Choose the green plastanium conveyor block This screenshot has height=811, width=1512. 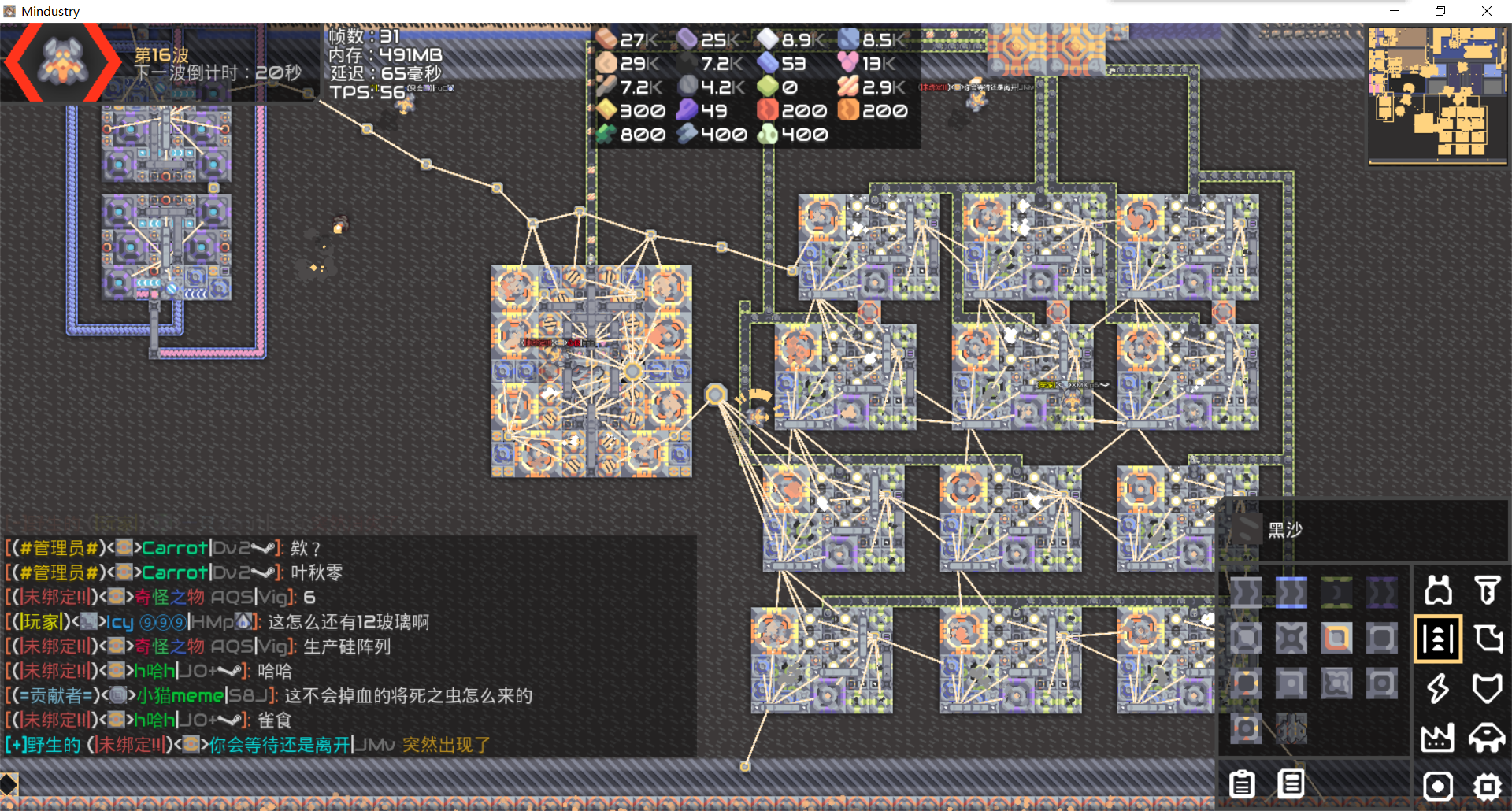[x=1336, y=592]
